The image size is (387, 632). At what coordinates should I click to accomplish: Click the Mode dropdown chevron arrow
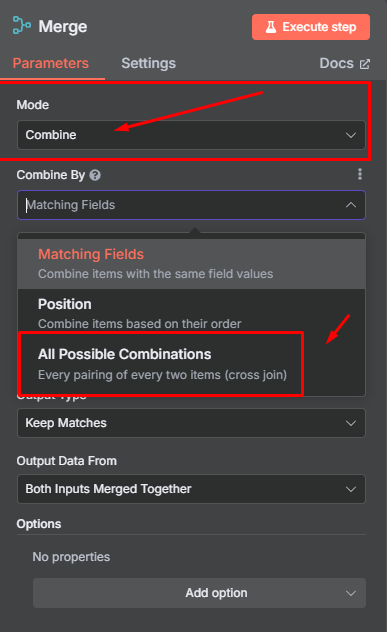point(351,135)
